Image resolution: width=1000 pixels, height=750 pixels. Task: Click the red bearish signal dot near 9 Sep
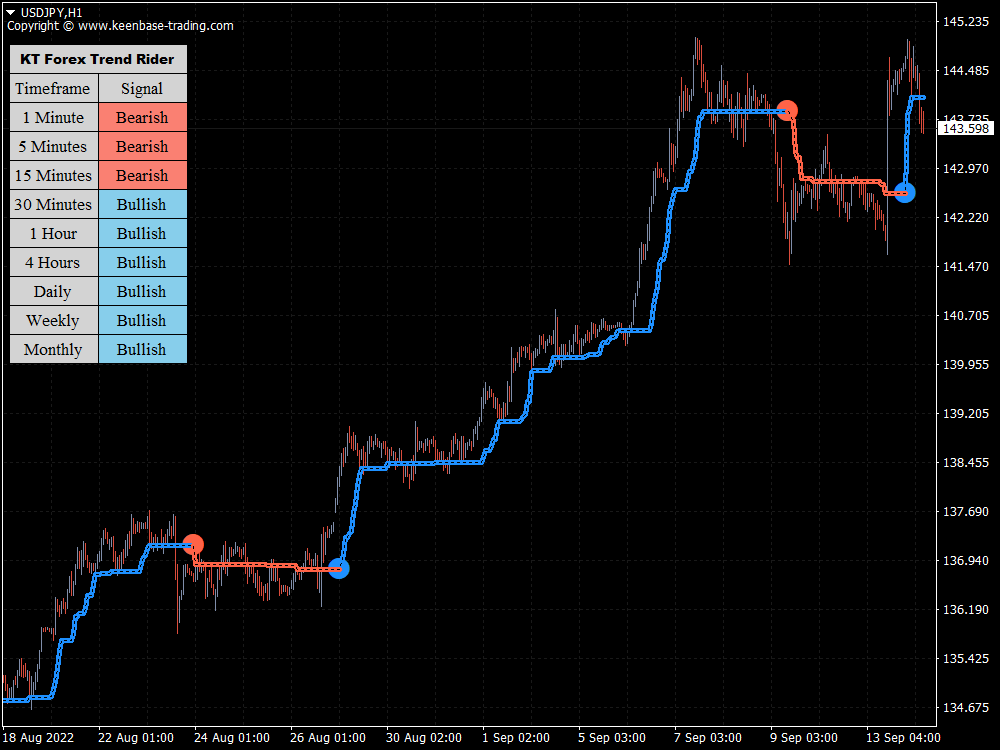(787, 110)
